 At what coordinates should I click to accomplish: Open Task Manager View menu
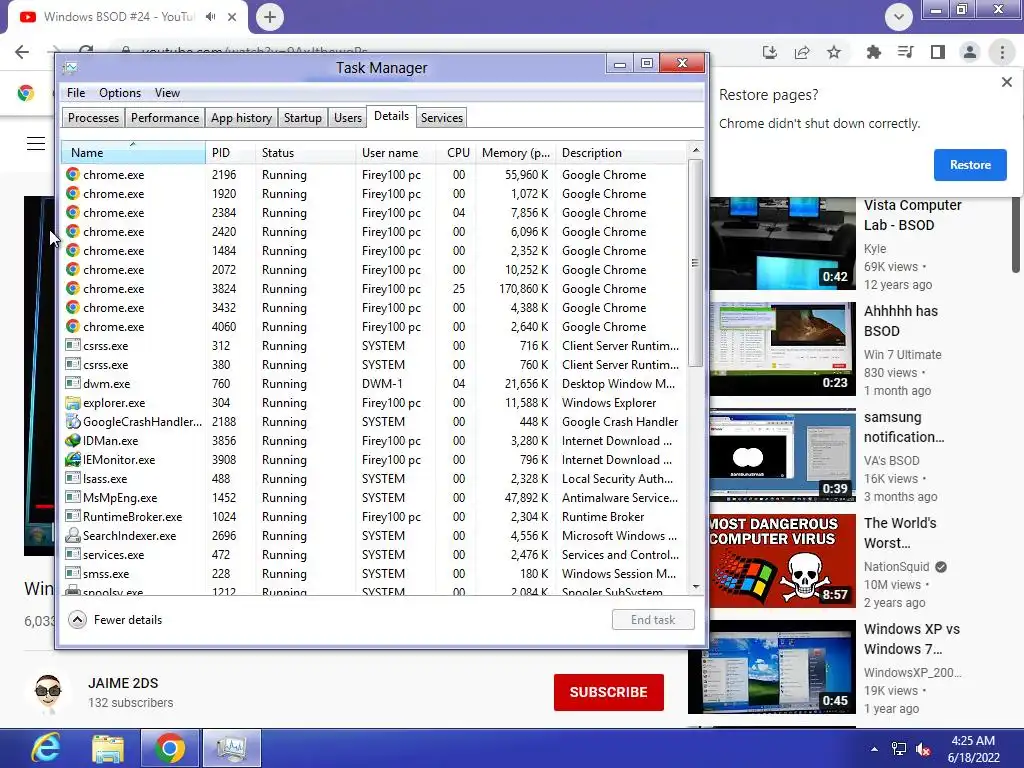coord(167,93)
